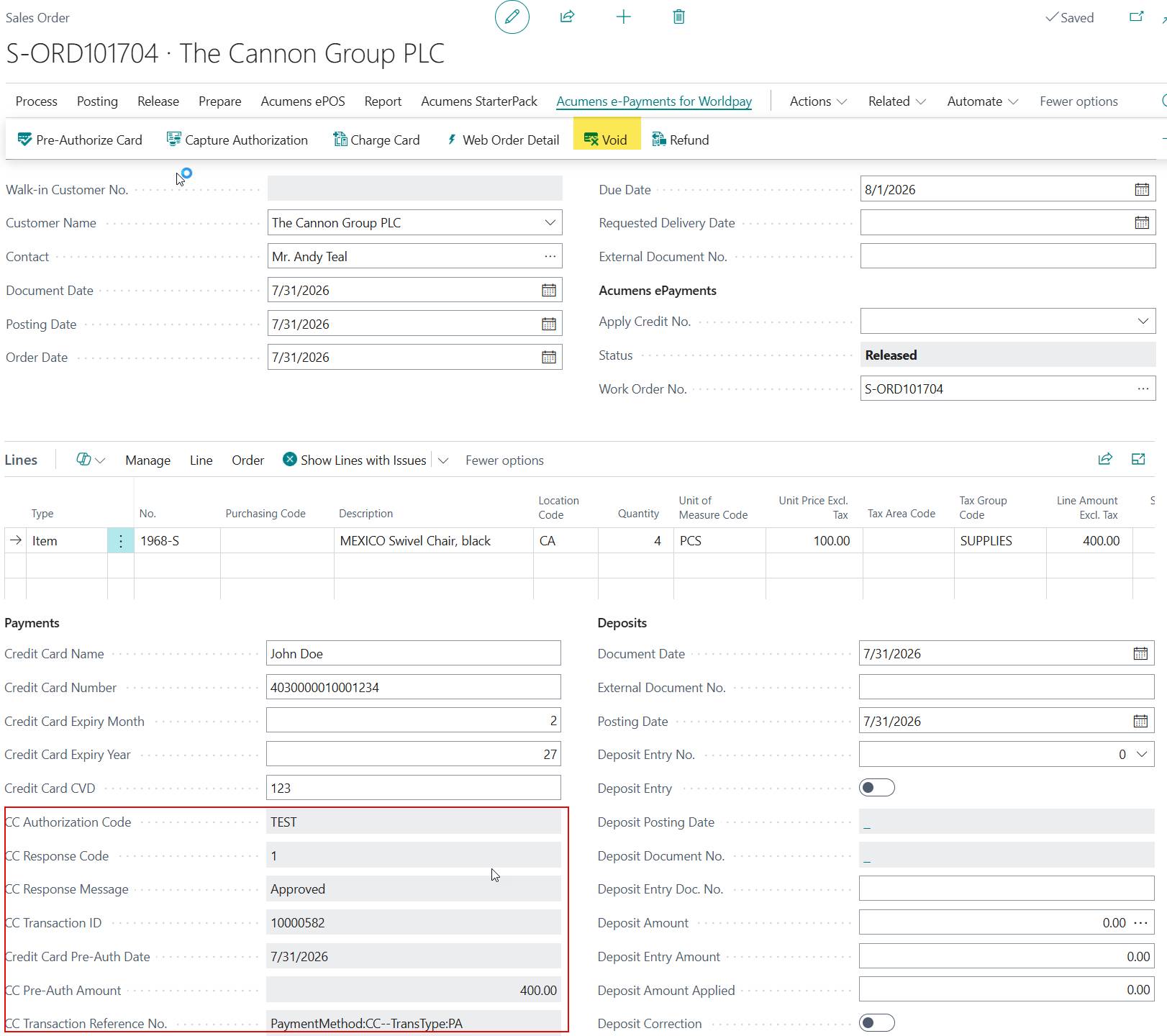The width and height of the screenshot is (1167, 1036).
Task: Click the edit pencil icon
Action: click(x=512, y=17)
